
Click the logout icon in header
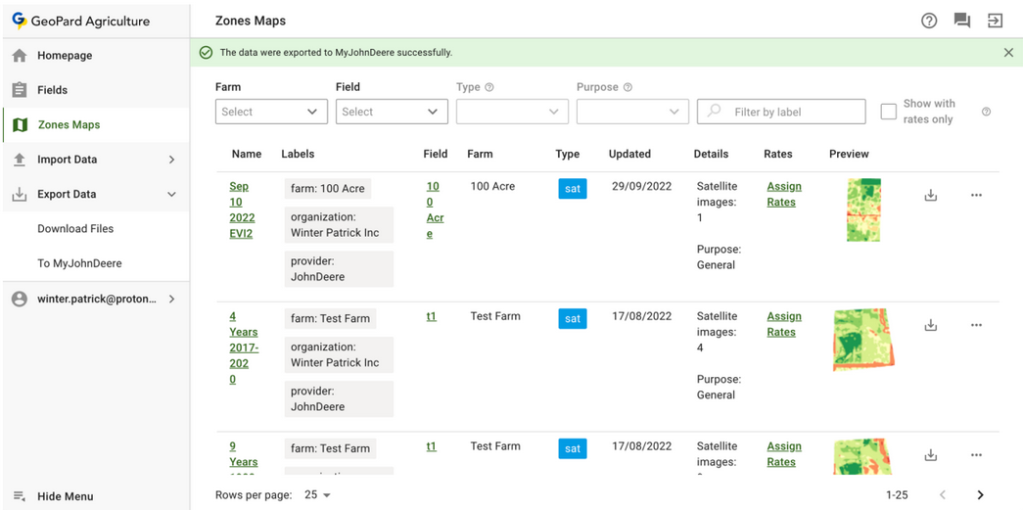point(995,21)
